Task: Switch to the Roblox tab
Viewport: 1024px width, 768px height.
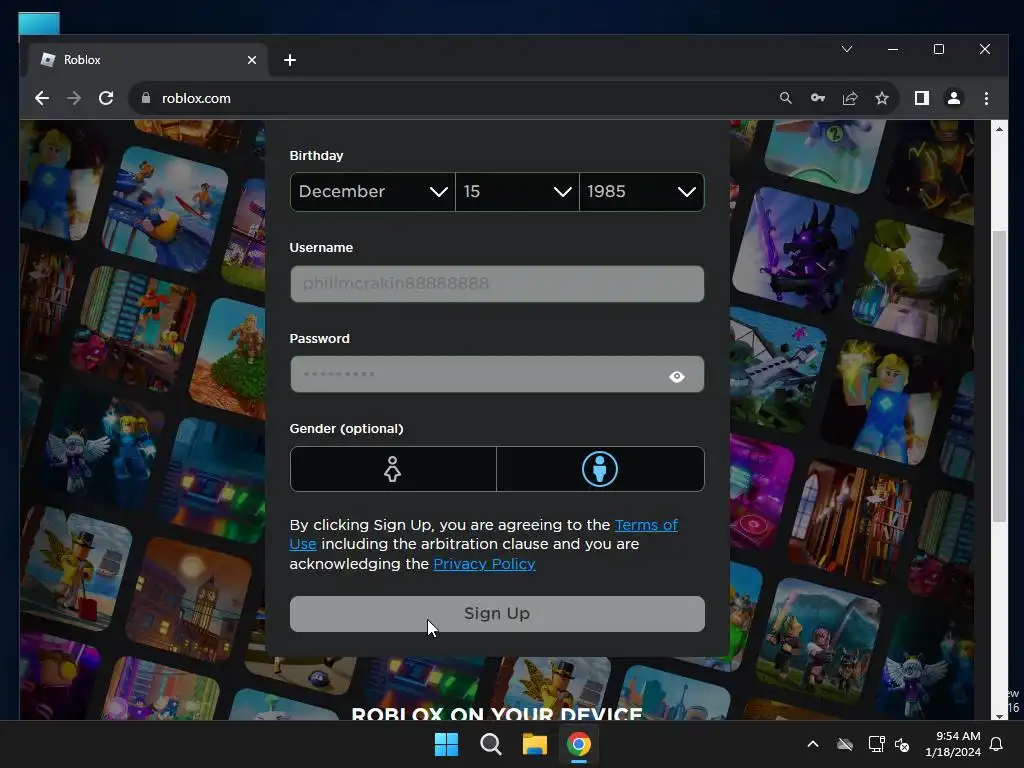Action: click(148, 60)
